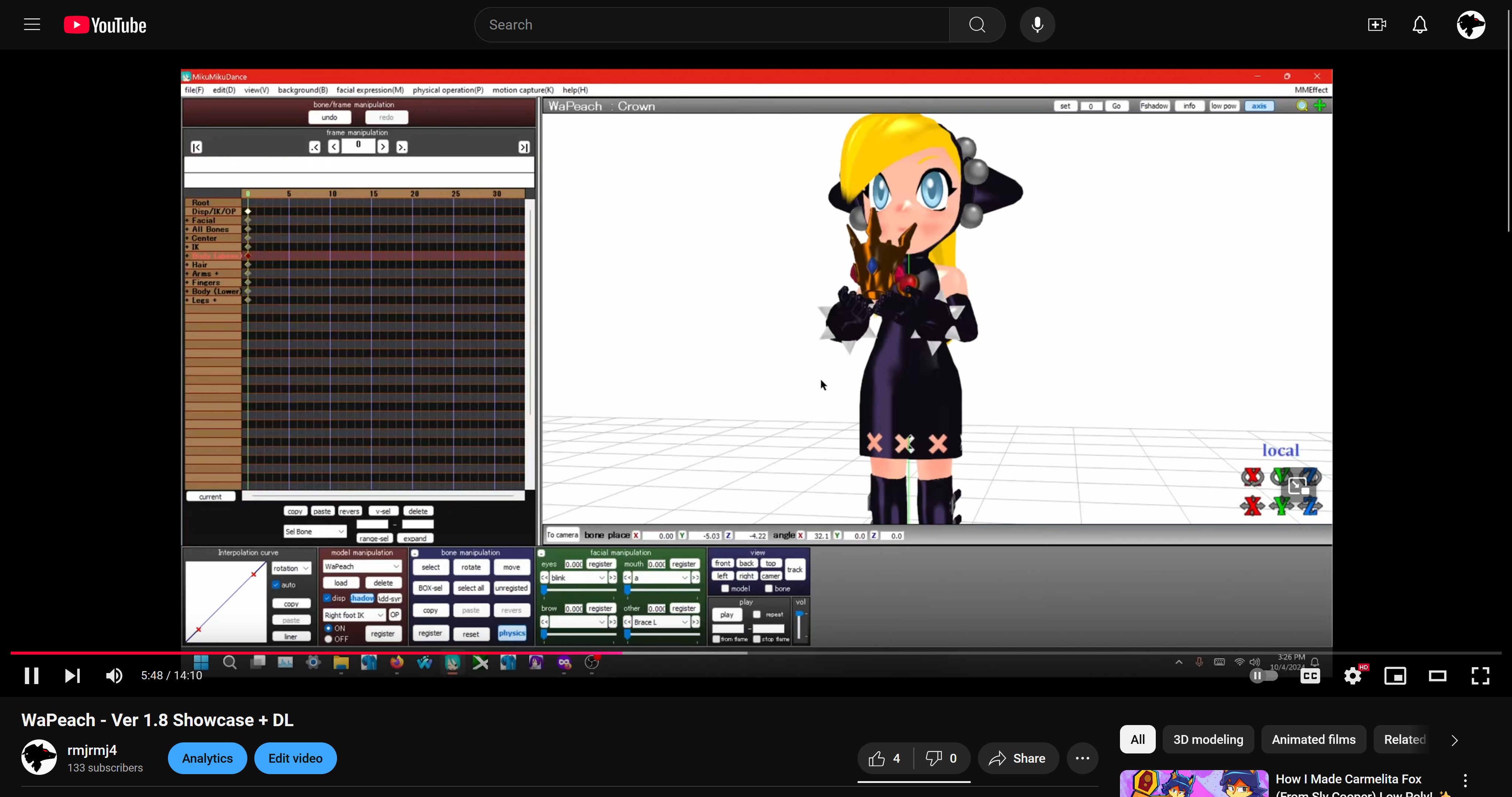Mute the video with speaker icon
The width and height of the screenshot is (1512, 797).
click(x=114, y=676)
